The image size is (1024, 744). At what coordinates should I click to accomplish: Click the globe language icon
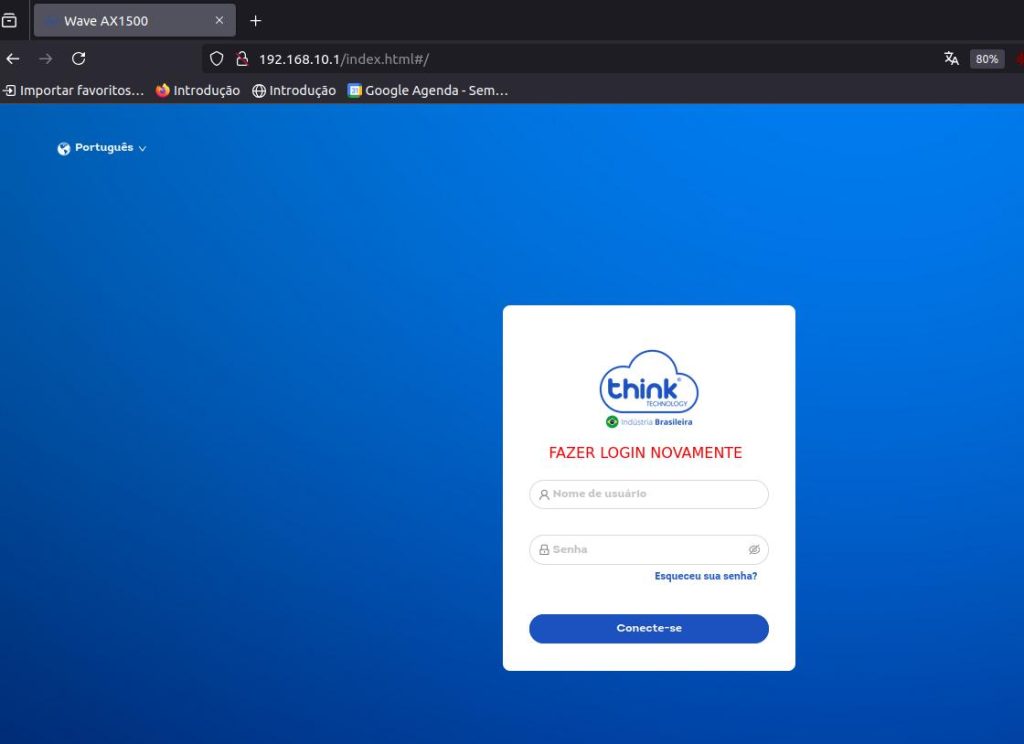click(63, 149)
